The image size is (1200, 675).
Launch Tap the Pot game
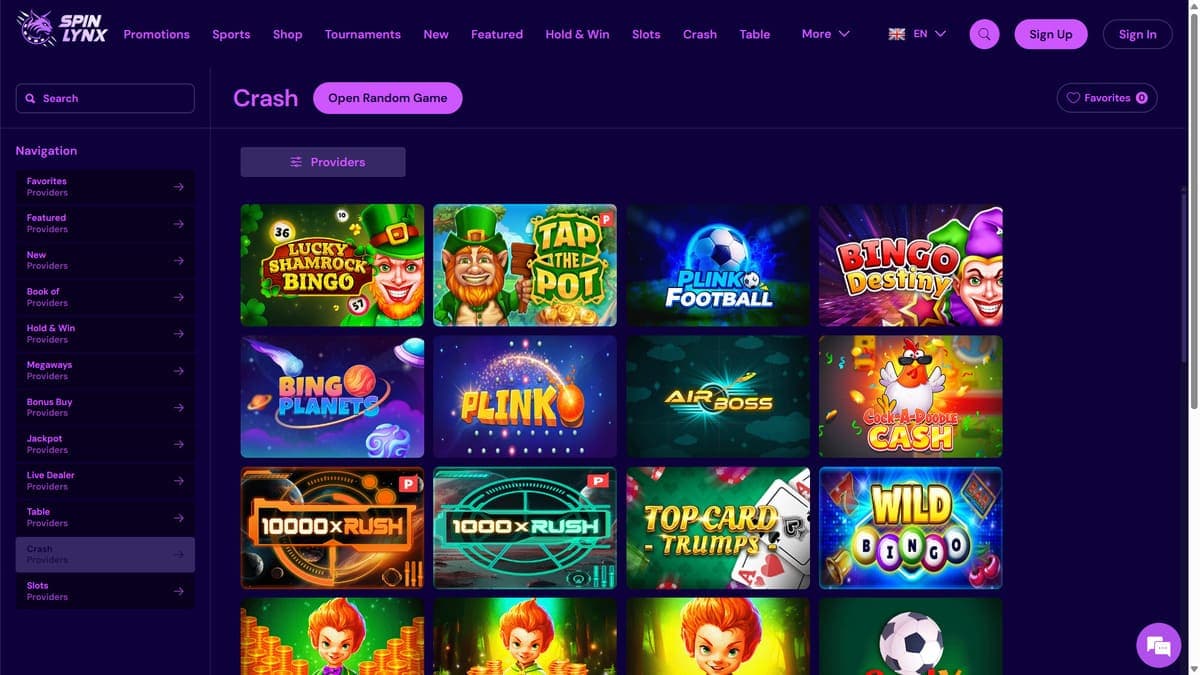pyautogui.click(x=525, y=265)
